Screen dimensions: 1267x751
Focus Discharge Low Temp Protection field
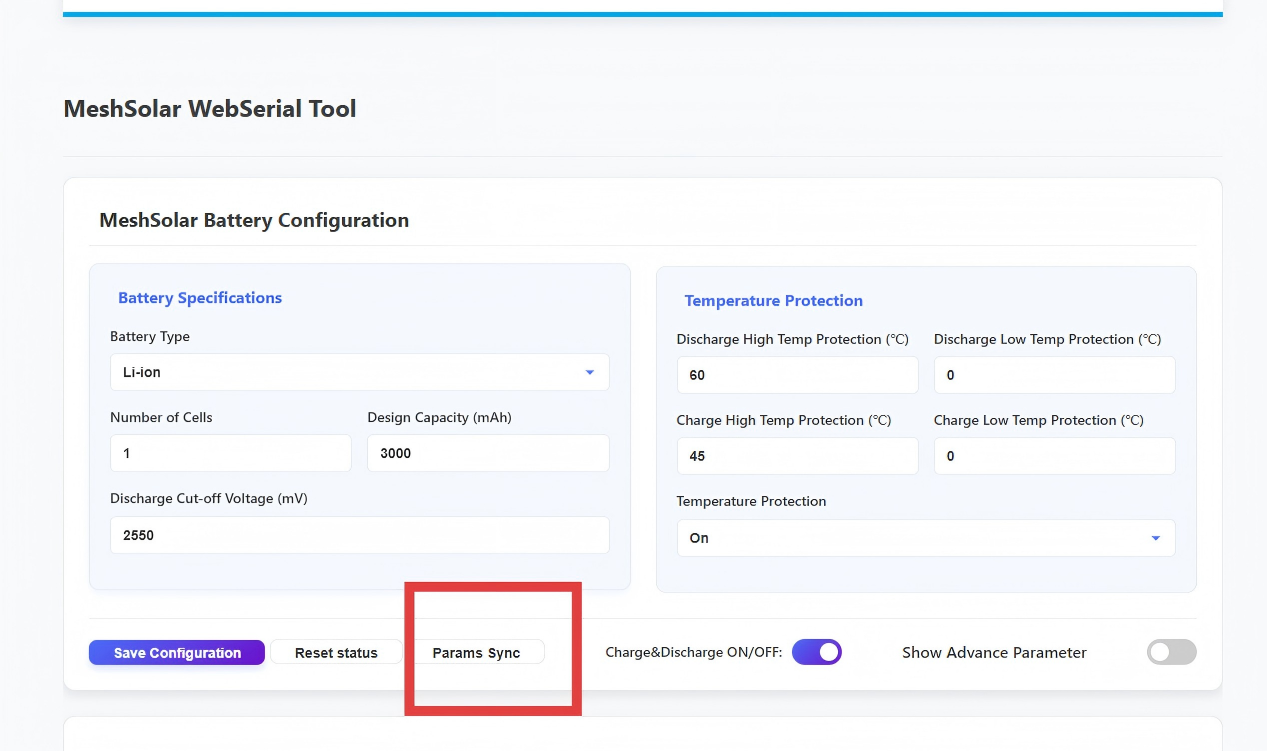pyautogui.click(x=1054, y=375)
